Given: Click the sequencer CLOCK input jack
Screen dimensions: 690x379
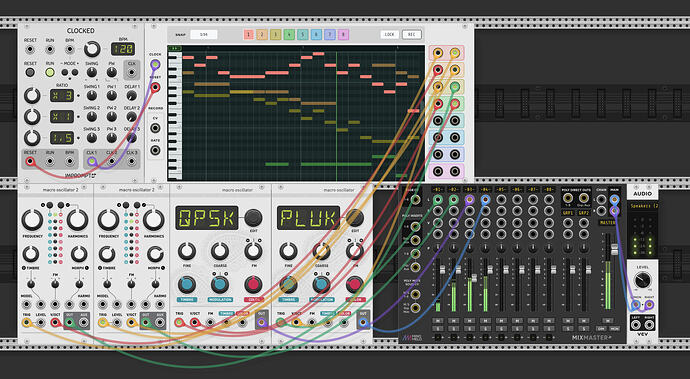Looking at the screenshot, I should coord(155,65).
